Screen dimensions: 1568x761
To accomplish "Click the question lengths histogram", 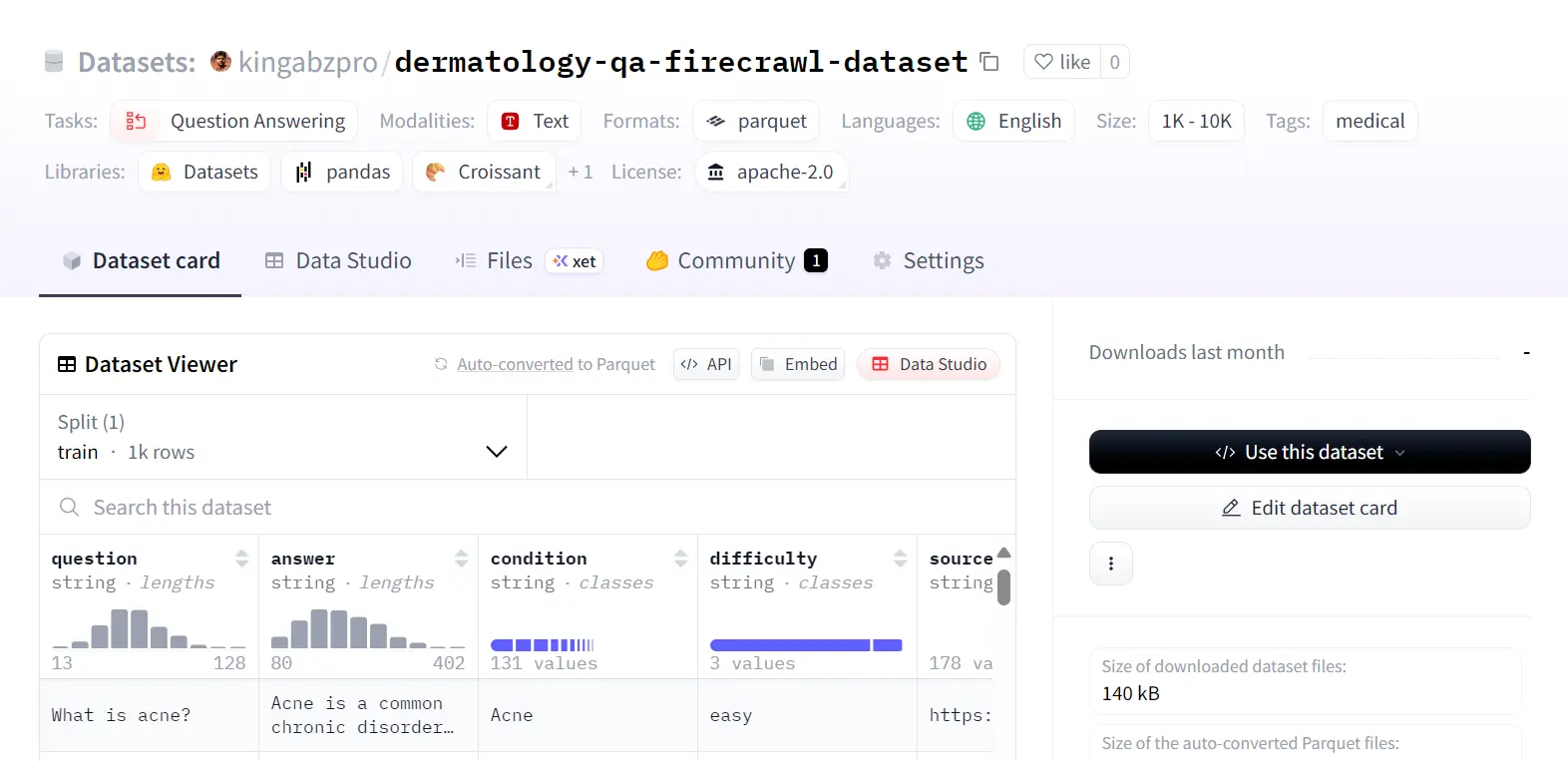I will click(149, 628).
